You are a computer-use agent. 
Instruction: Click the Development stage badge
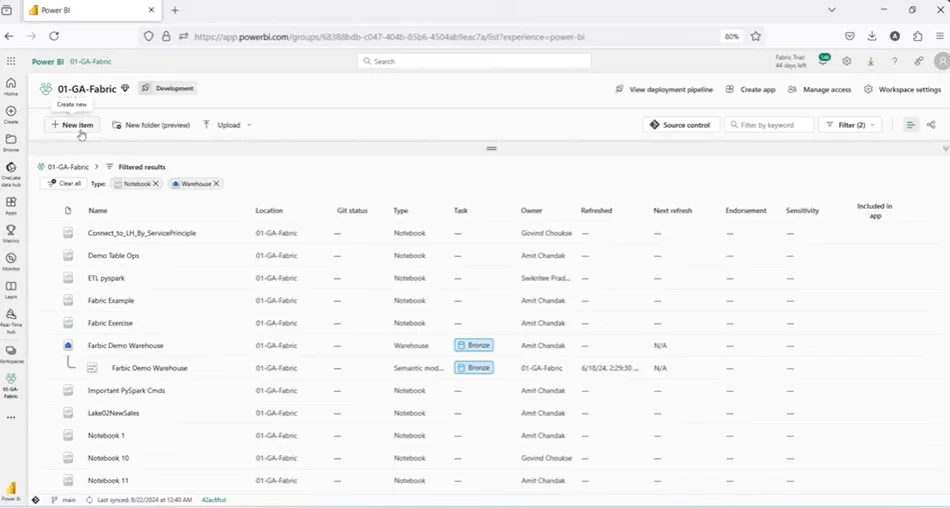click(x=168, y=89)
